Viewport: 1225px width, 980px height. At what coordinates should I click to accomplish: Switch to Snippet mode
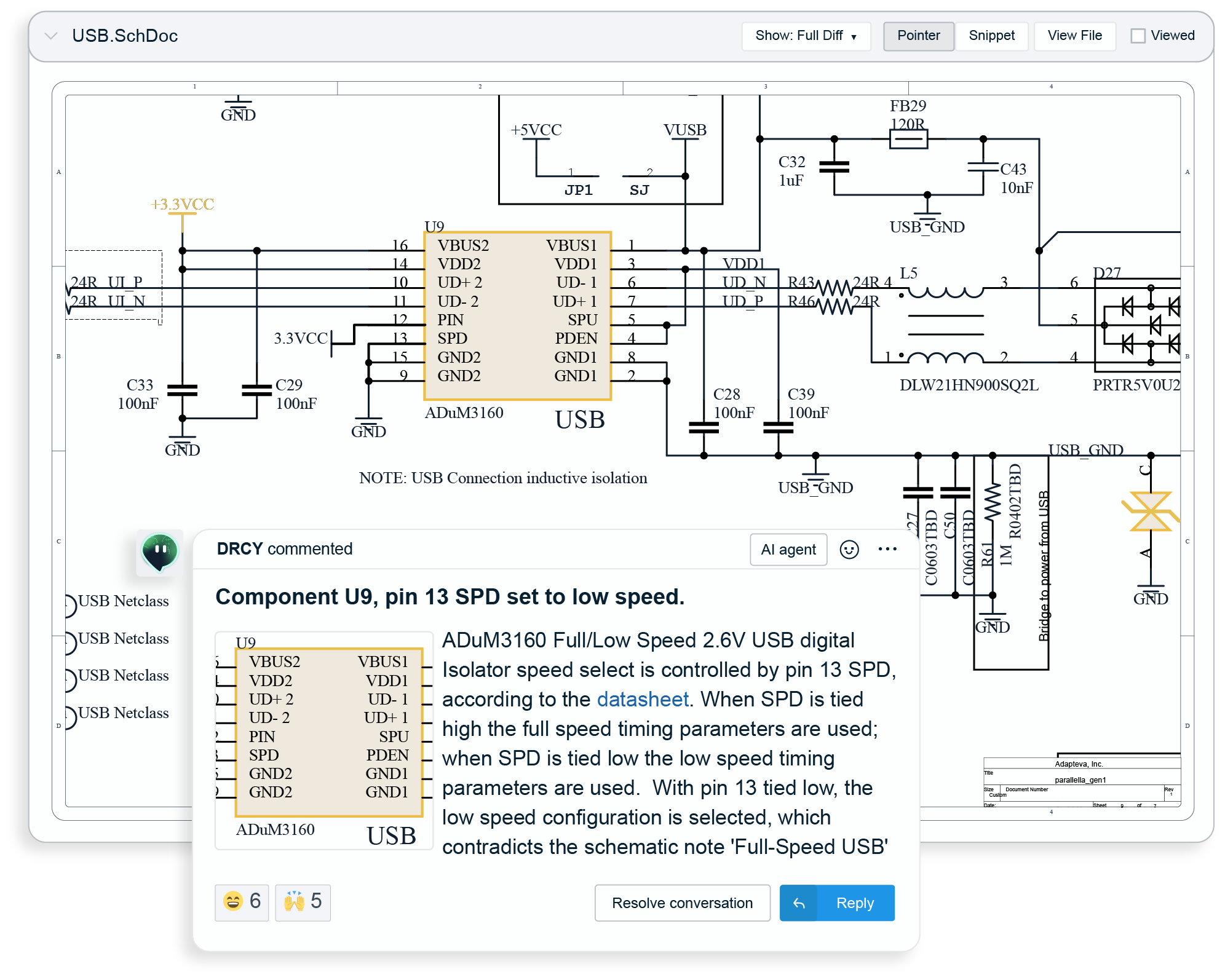coord(991,35)
